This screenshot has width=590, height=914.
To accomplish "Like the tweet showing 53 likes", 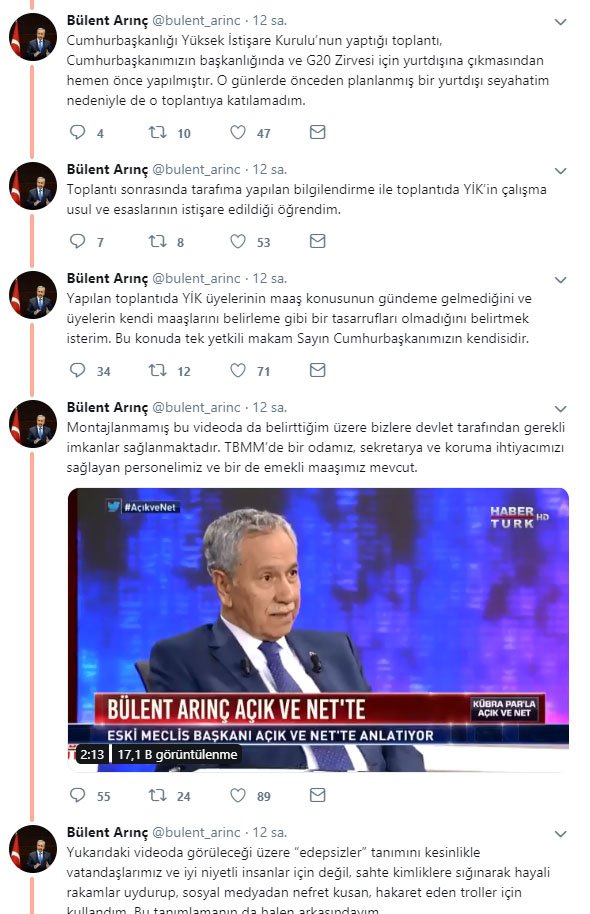I will [x=238, y=241].
